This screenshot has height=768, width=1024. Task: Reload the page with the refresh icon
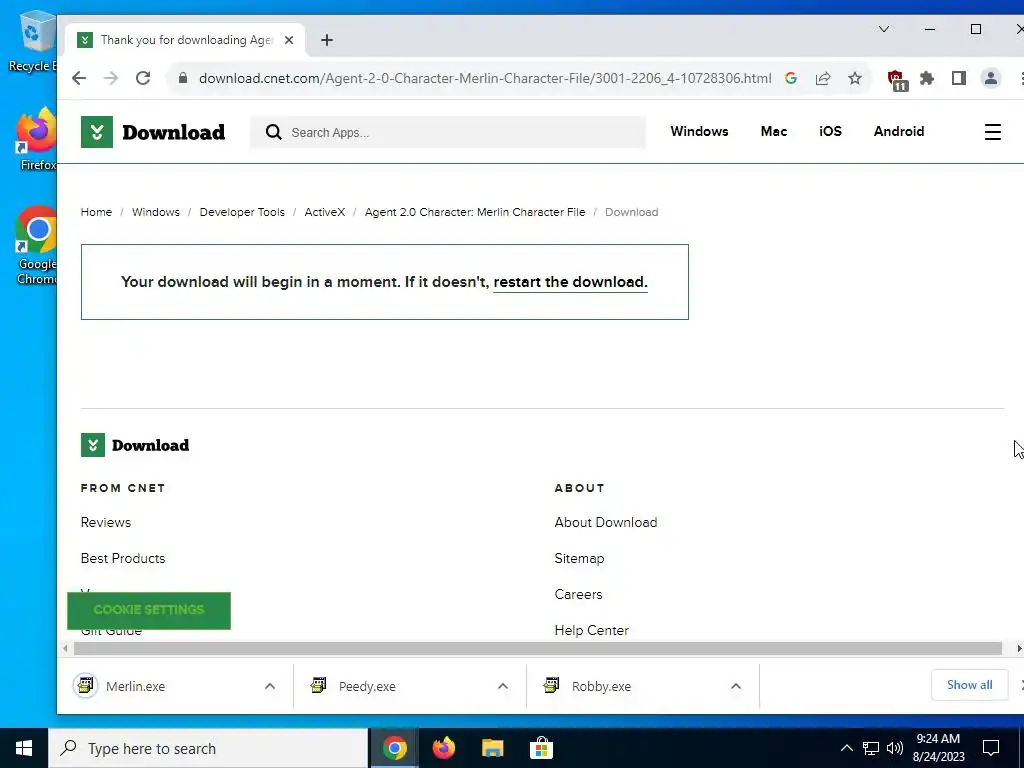[x=143, y=78]
